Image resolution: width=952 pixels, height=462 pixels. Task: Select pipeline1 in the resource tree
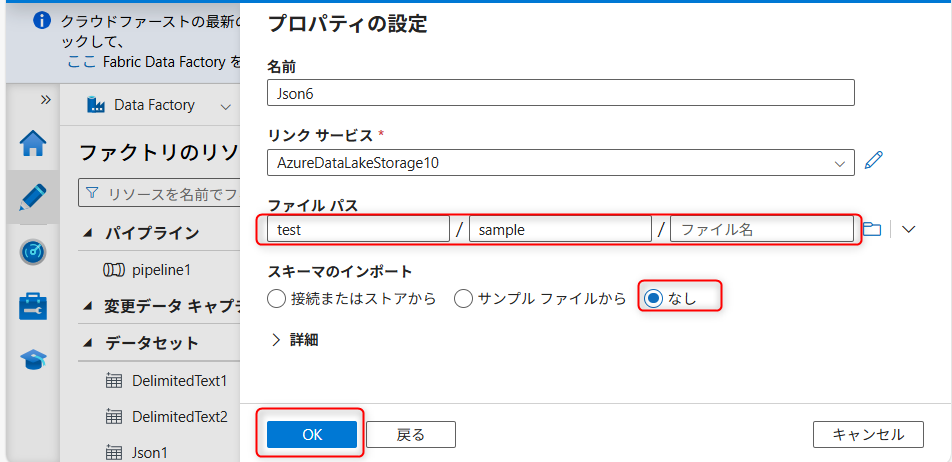point(162,270)
